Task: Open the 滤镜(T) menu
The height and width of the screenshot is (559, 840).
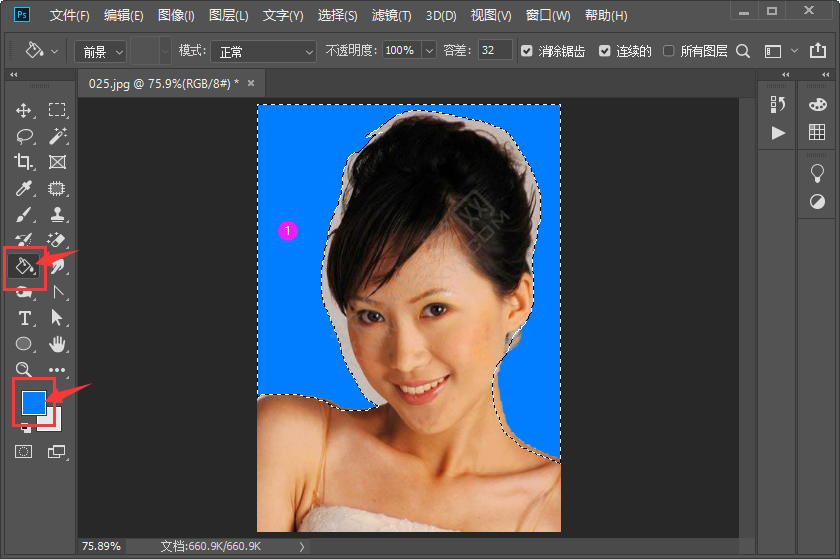Action: pyautogui.click(x=392, y=16)
